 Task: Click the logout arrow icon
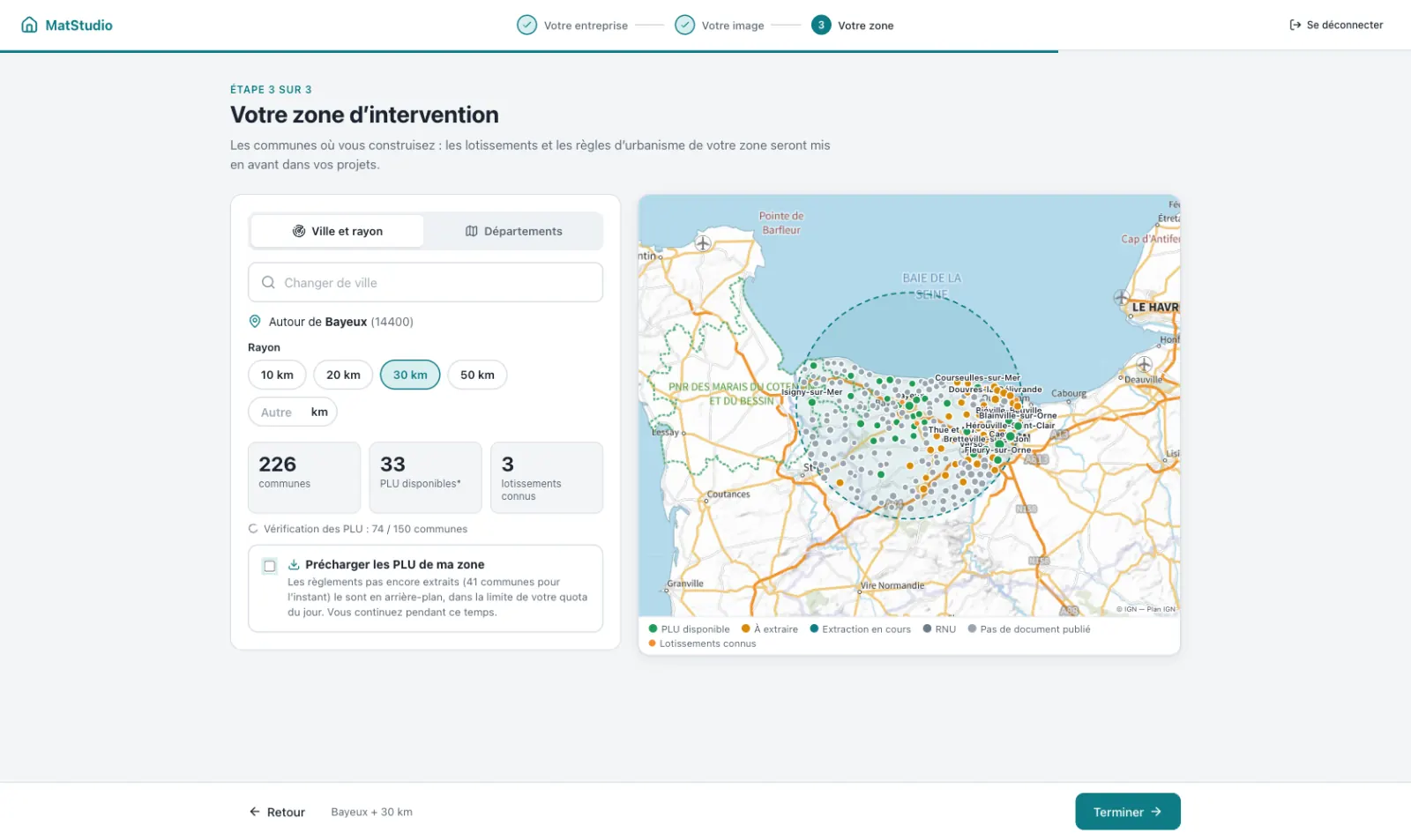[1295, 25]
